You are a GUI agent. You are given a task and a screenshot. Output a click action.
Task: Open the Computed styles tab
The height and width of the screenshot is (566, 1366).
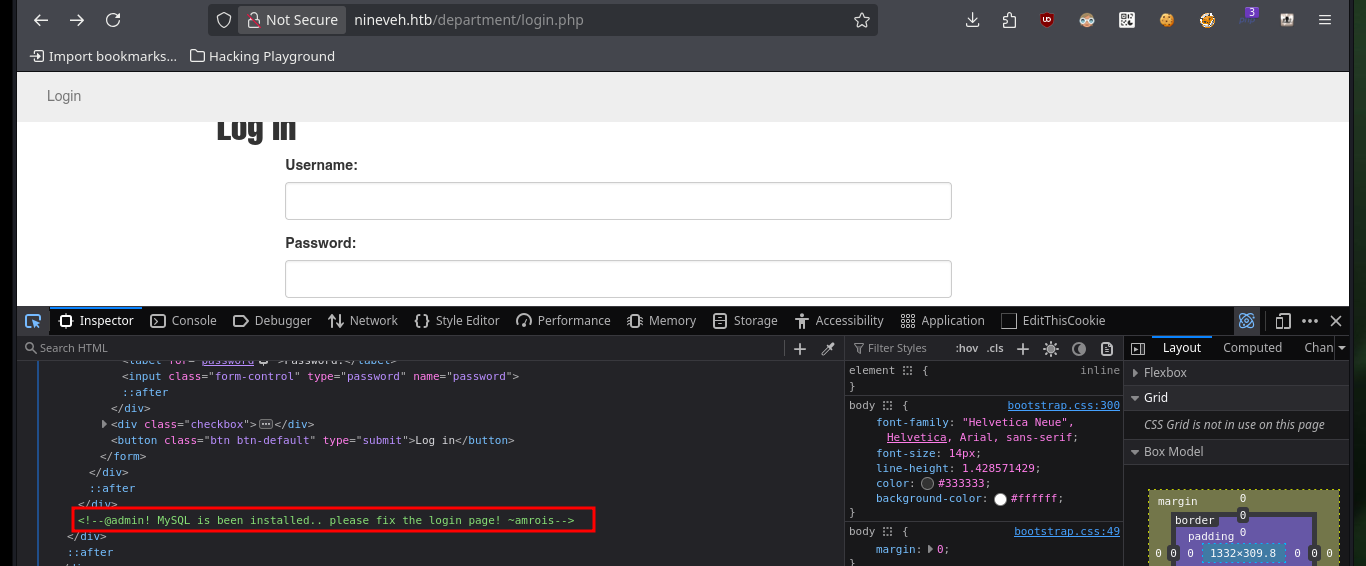1252,348
